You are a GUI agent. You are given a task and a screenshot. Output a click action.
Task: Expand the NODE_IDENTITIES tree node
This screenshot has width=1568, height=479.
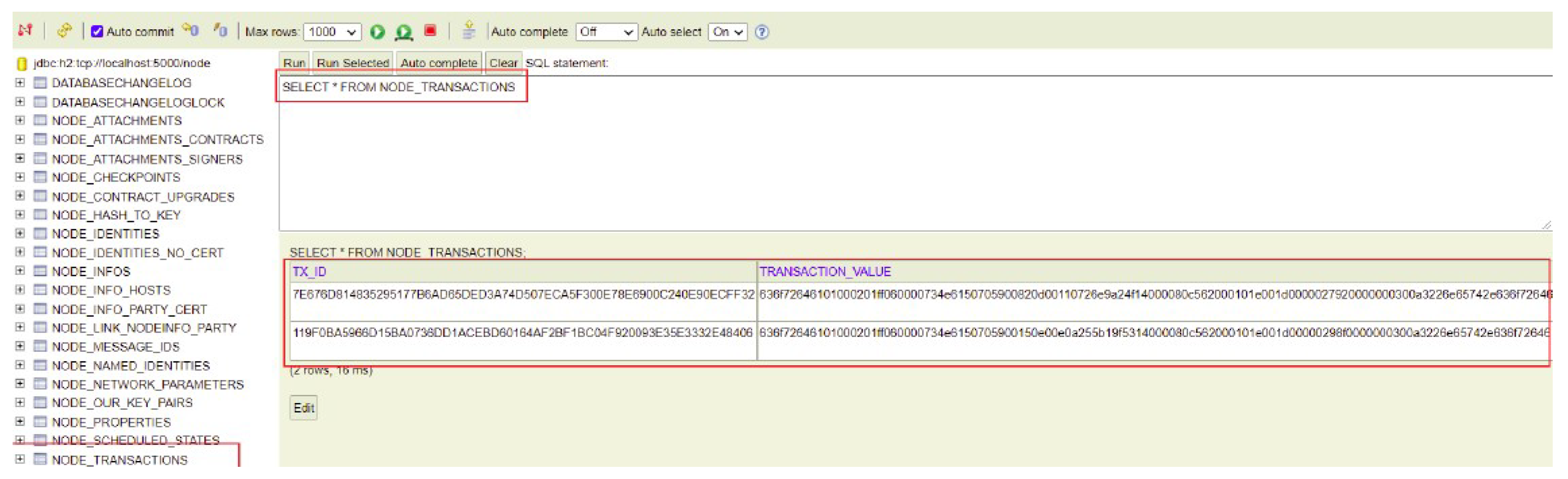click(20, 233)
